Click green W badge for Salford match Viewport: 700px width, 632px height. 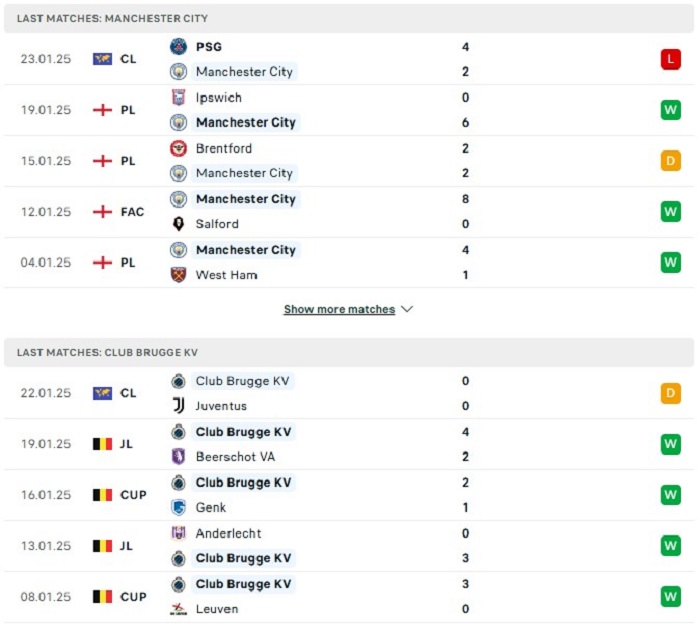click(671, 212)
